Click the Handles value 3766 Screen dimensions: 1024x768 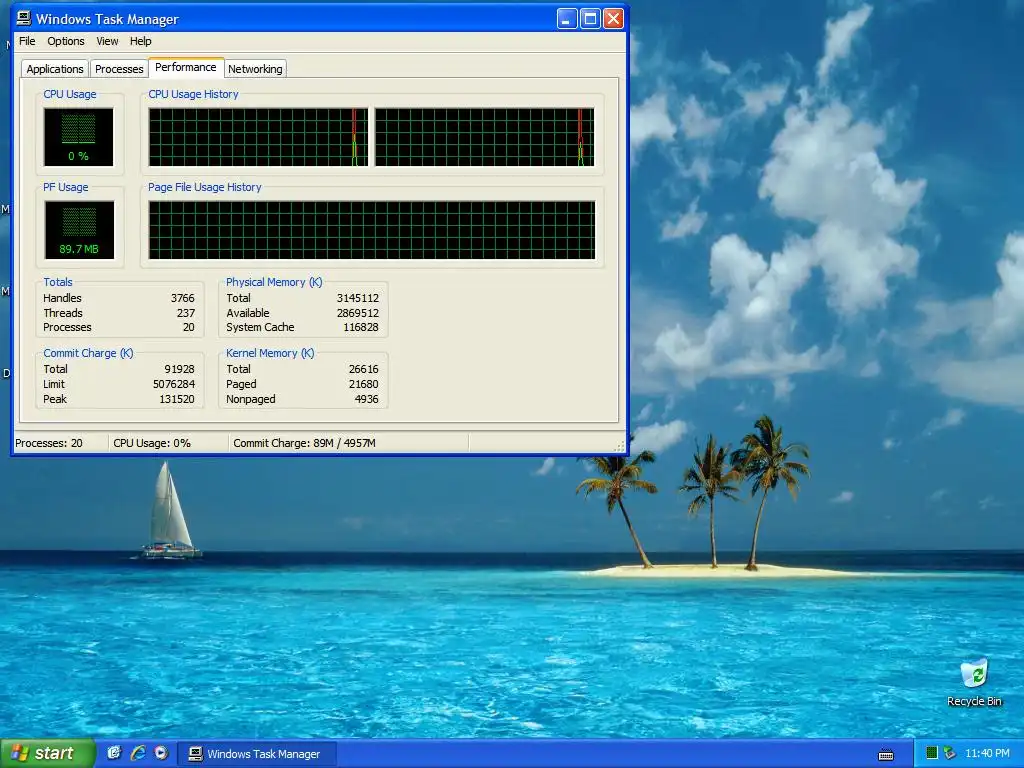click(x=183, y=298)
